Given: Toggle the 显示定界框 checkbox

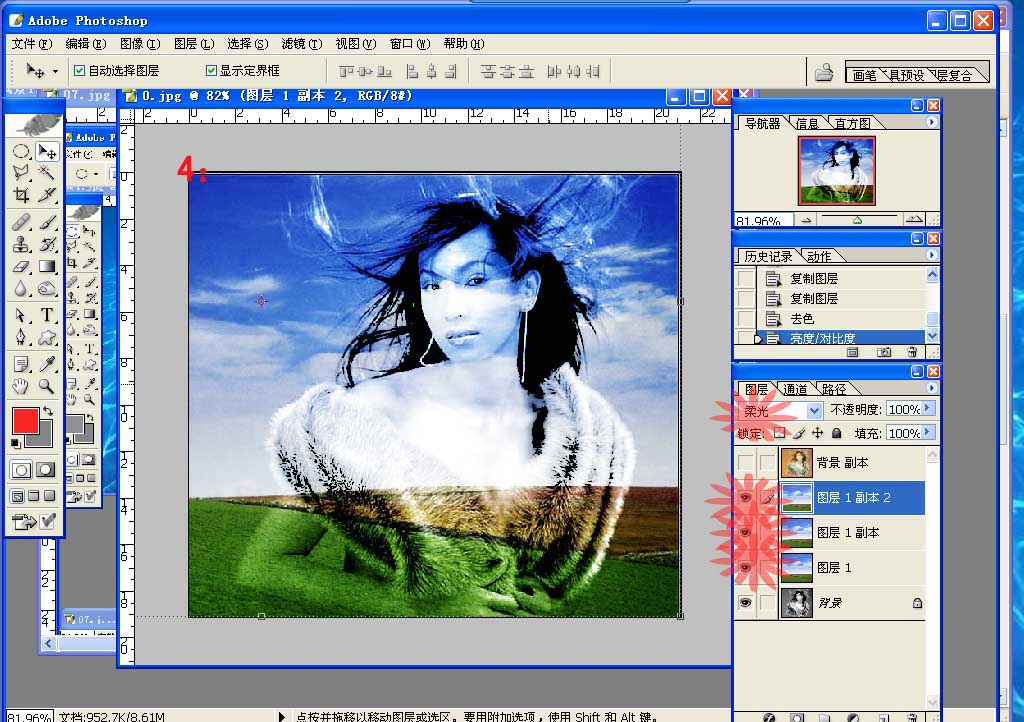Looking at the screenshot, I should [x=211, y=71].
